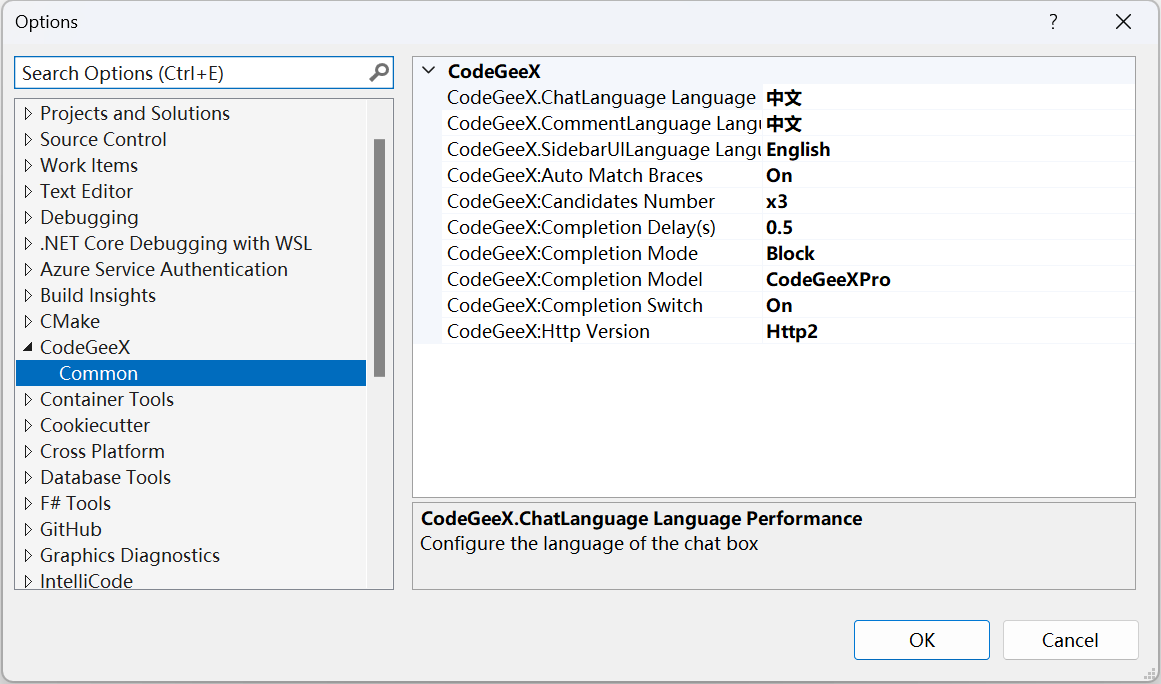Select the Azure Service Authentication category
The image size is (1161, 684).
[x=164, y=269]
